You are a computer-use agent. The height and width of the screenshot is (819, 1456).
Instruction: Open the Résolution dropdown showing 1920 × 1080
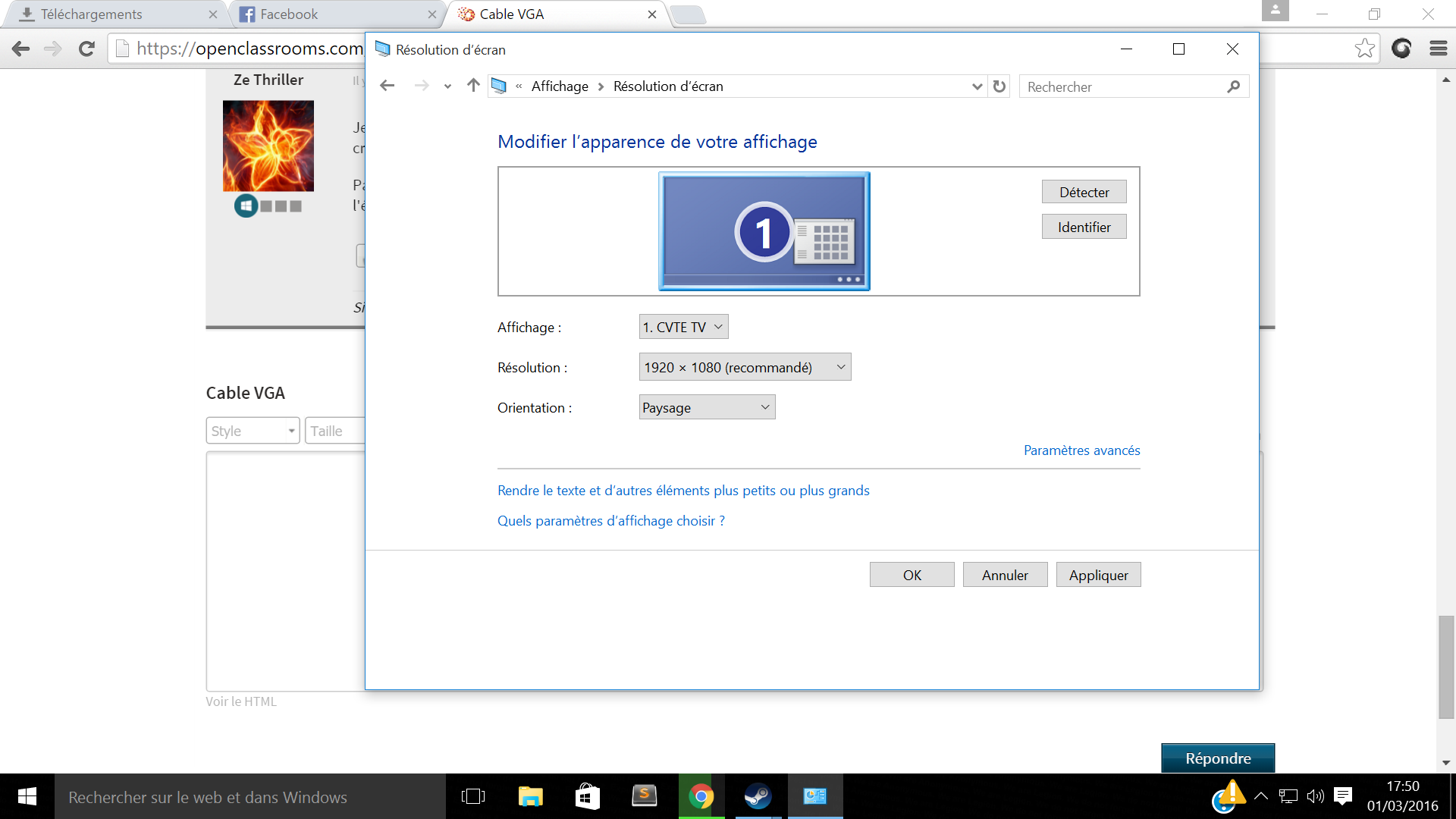(745, 367)
